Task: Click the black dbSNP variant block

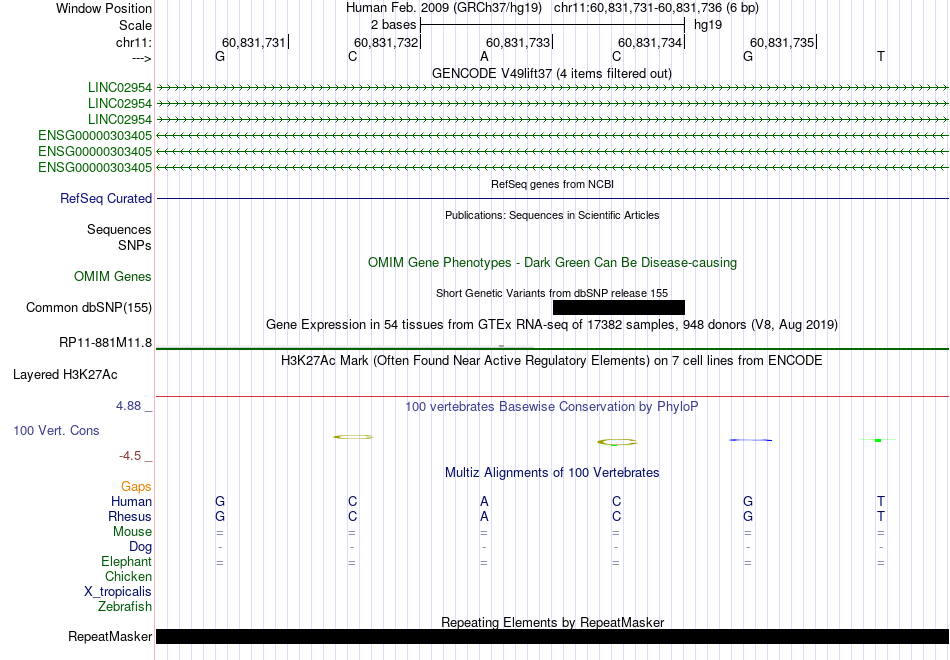Action: (x=619, y=307)
